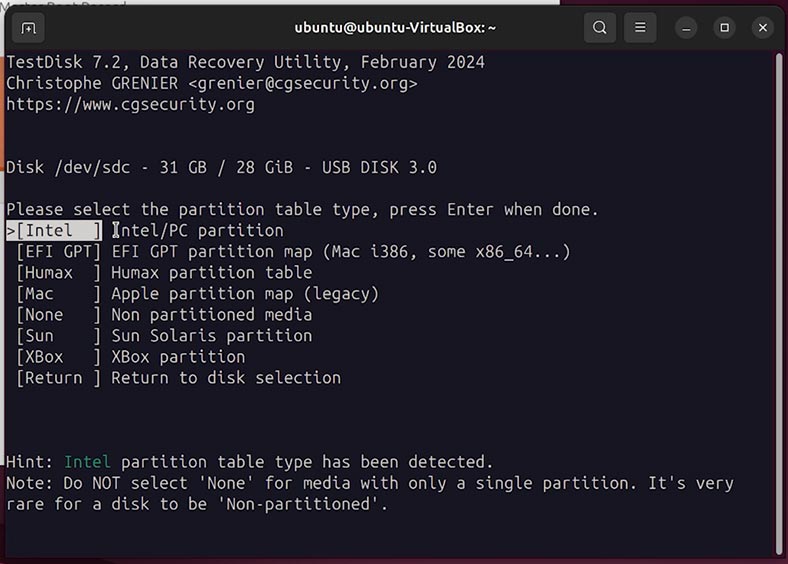The image size is (788, 564).
Task: Click the https://www.cgsecurity.org URL
Action: [130, 105]
